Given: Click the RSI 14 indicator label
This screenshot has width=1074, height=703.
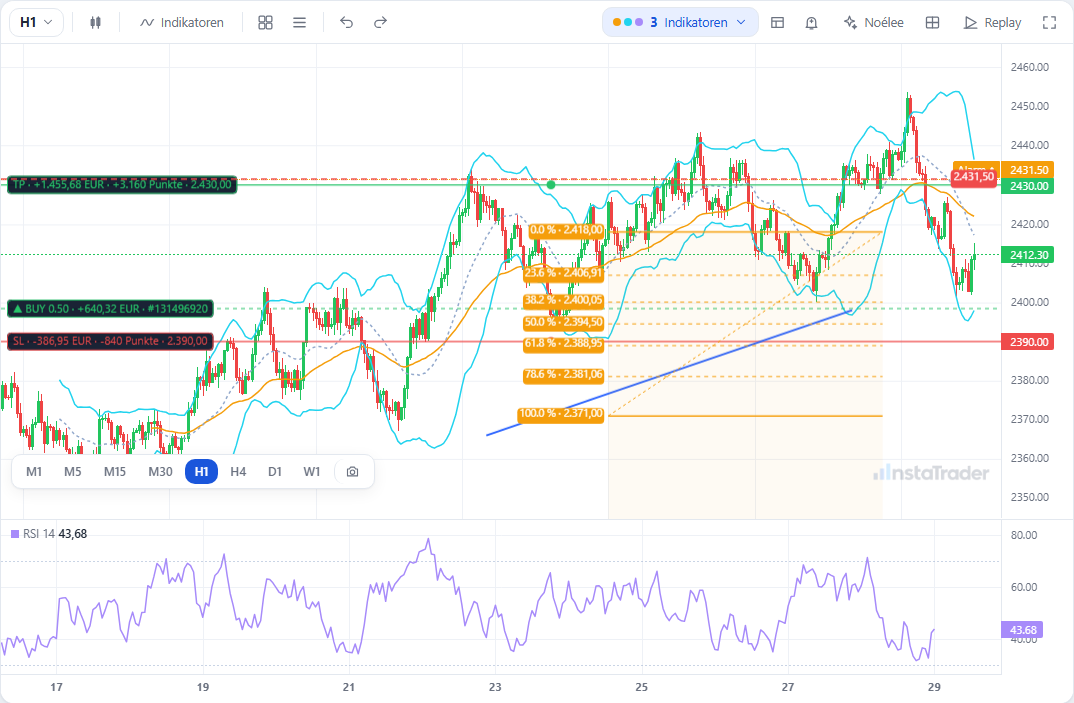Looking at the screenshot, I should 38,534.
